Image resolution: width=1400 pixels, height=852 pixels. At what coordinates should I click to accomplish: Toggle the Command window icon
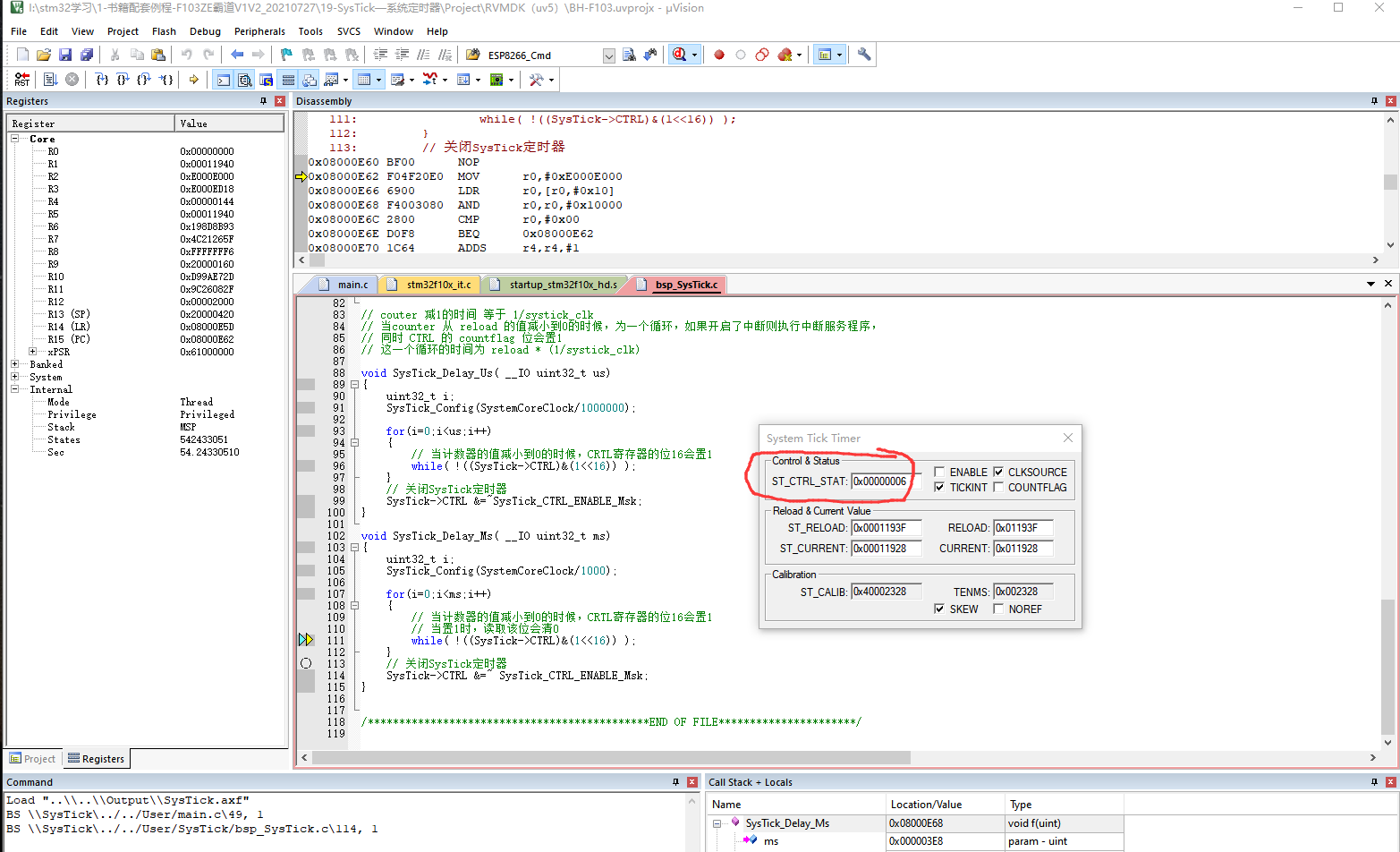223,80
